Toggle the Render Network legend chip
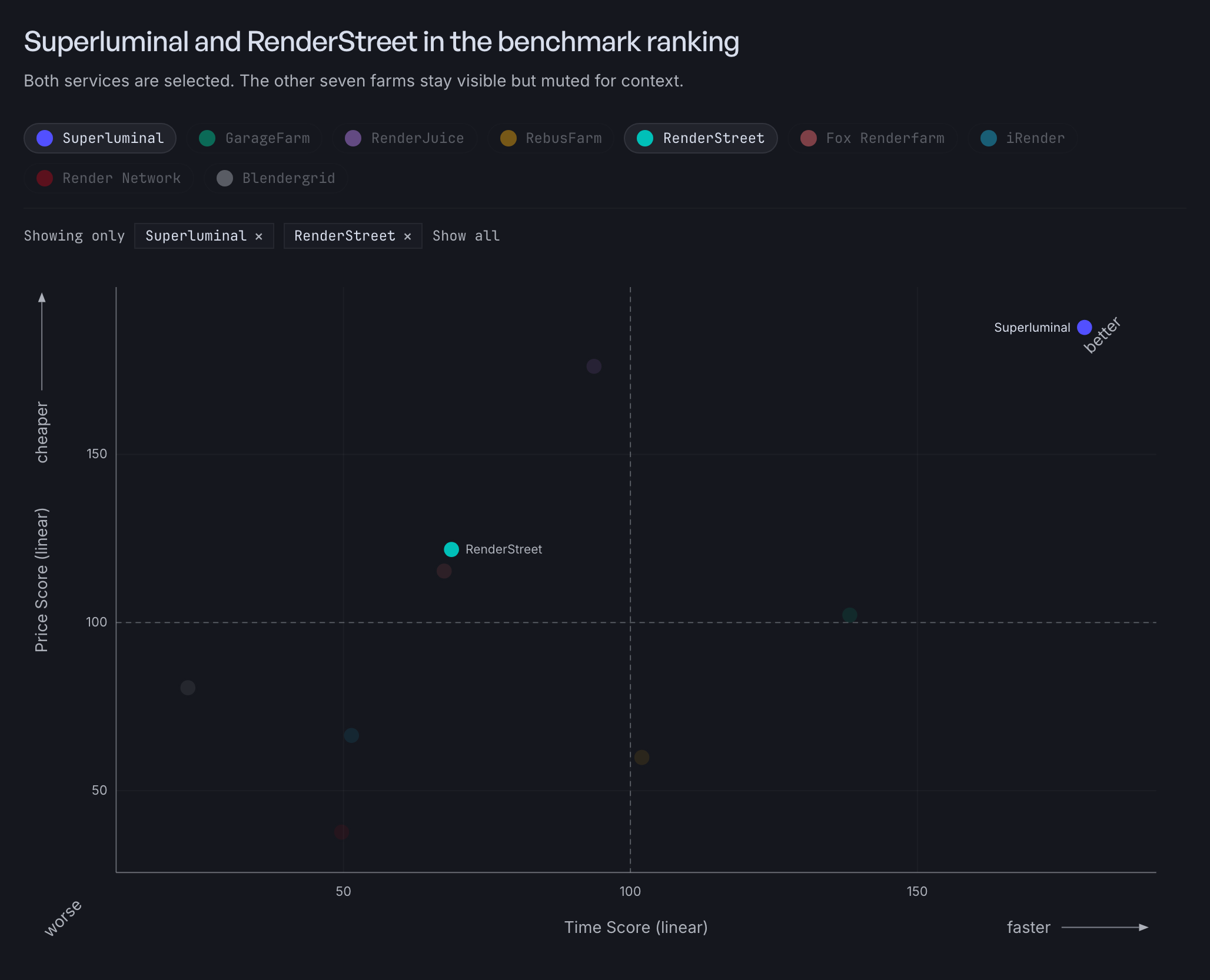Screen dimensions: 1210x980 click(109, 178)
